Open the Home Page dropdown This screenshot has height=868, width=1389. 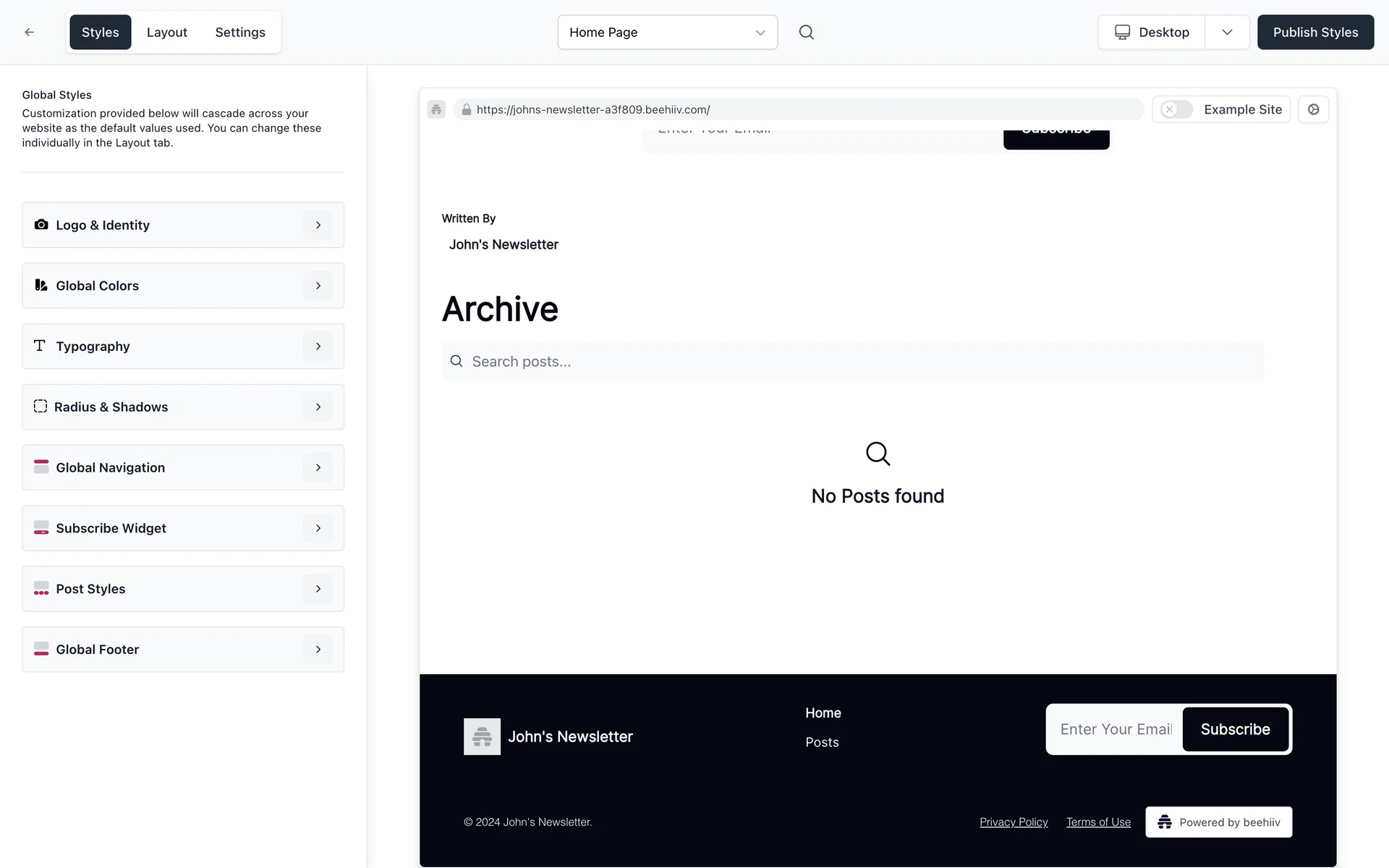tap(667, 32)
